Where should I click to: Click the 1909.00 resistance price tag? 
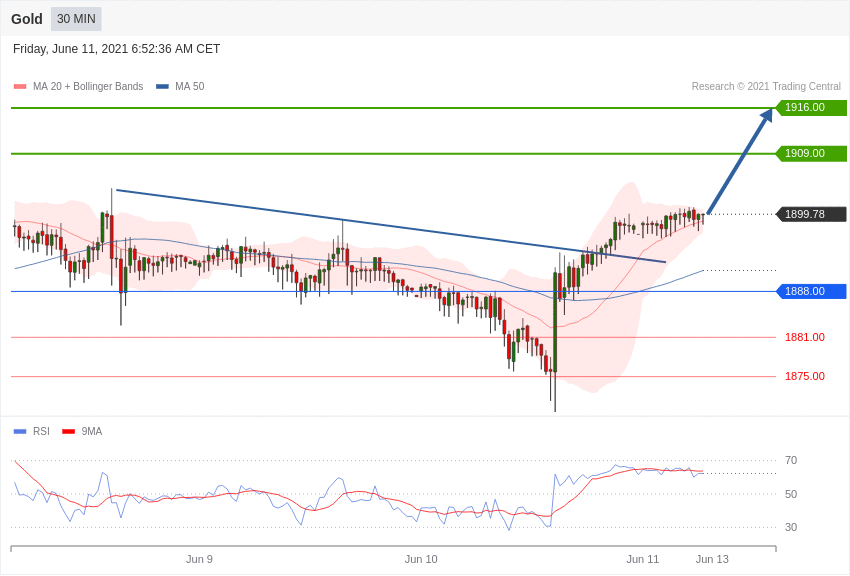812,153
